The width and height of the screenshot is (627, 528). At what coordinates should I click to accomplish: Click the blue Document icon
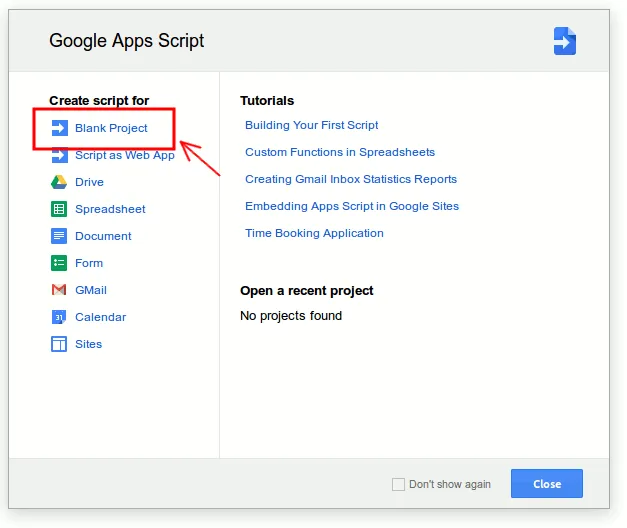[59, 236]
